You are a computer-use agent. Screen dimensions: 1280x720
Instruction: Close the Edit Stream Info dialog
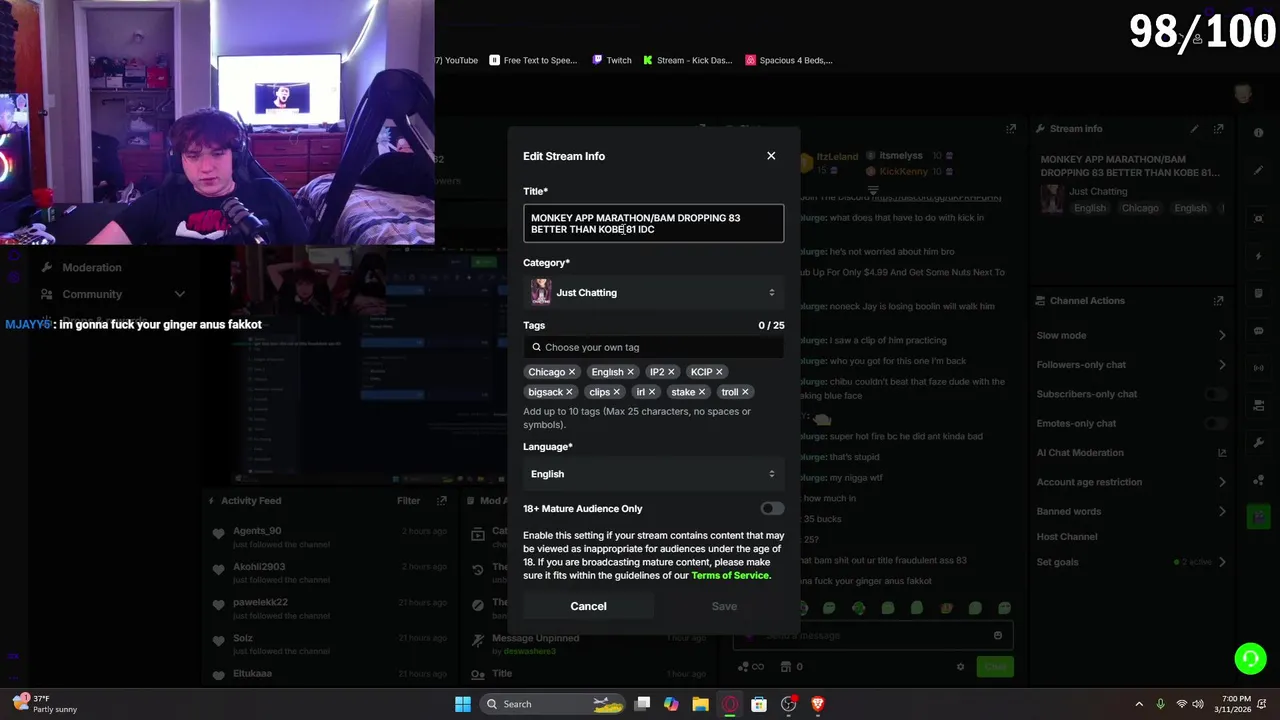[771, 156]
